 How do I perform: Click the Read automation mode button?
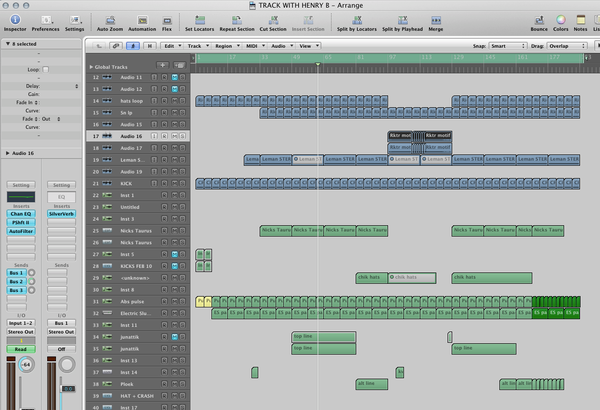(21, 349)
